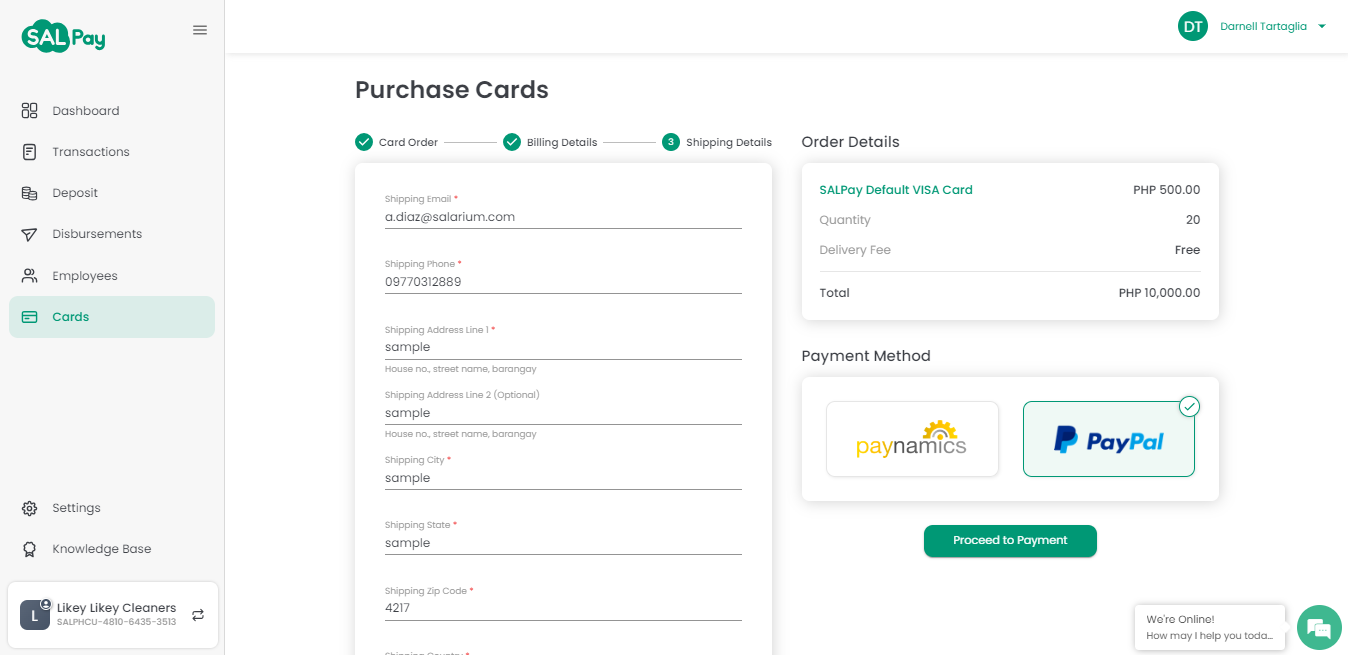1348x655 pixels.
Task: Click the SALPay Default VISA Card text
Action: coord(896,190)
